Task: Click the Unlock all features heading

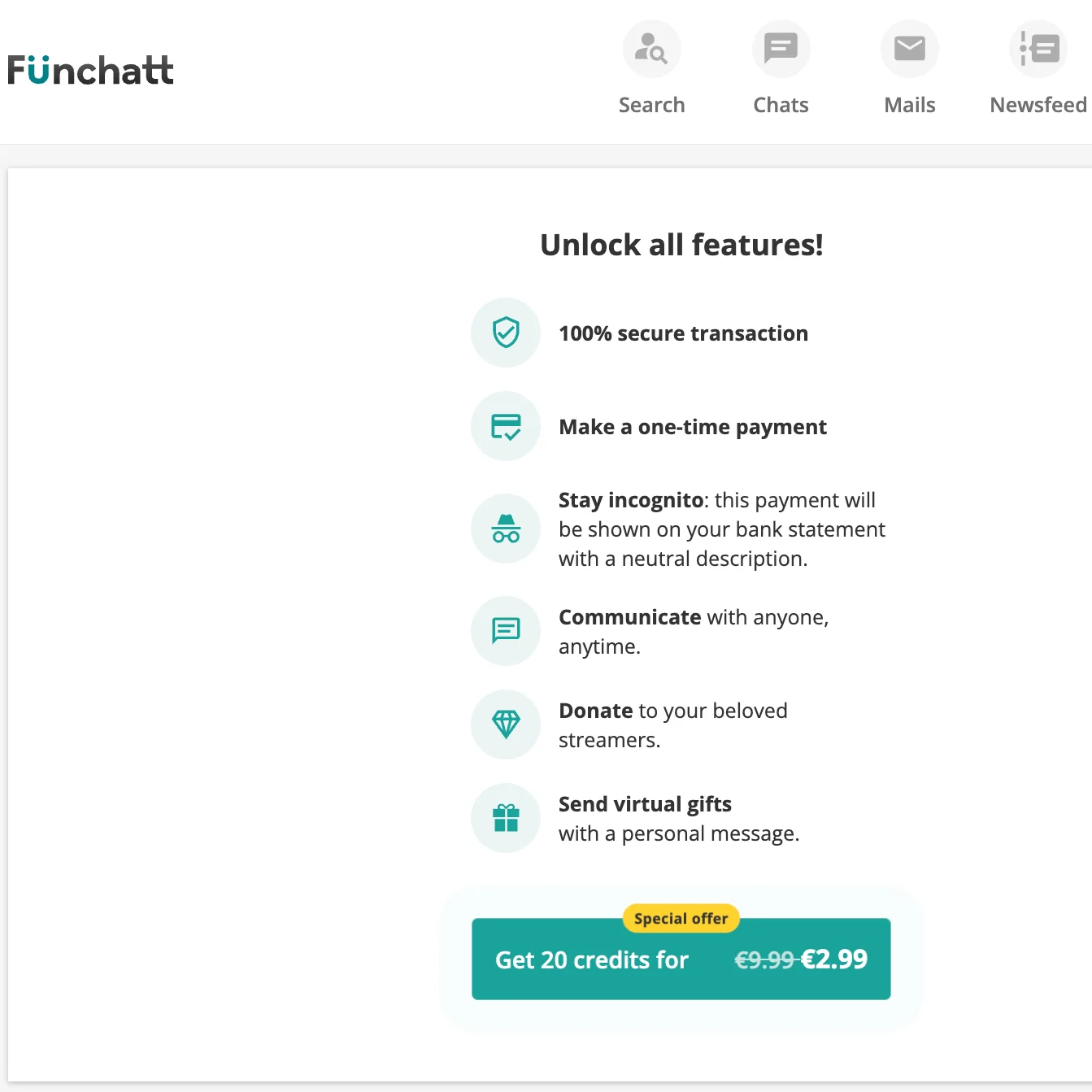Action: pyautogui.click(x=681, y=245)
